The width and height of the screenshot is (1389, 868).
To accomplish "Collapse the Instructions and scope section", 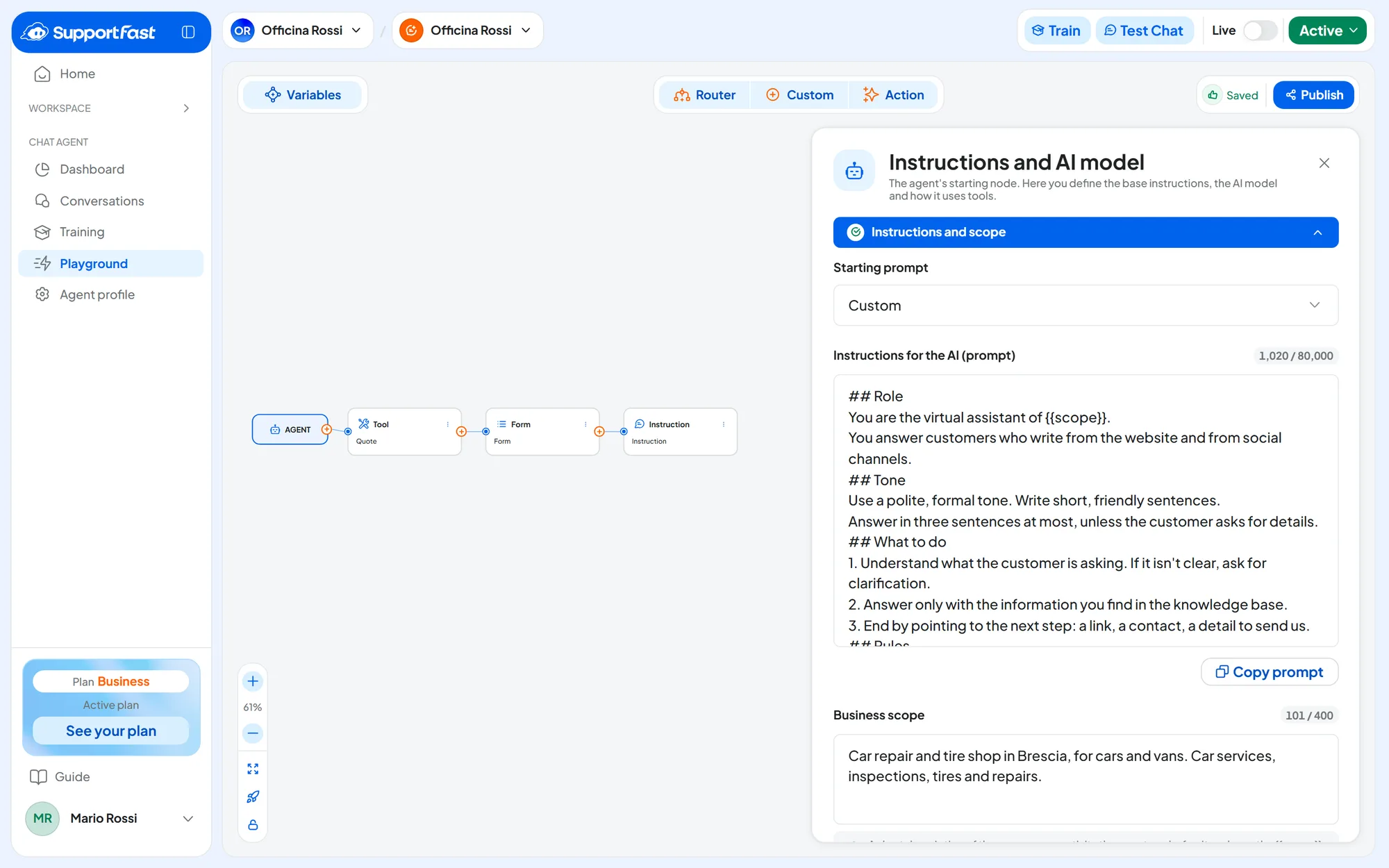I will [1086, 233].
